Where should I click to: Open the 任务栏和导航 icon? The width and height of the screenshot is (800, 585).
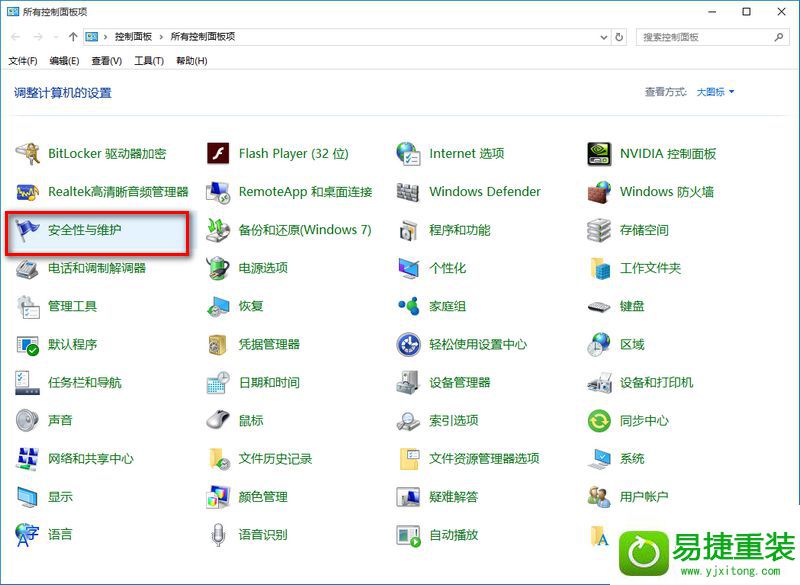27,383
